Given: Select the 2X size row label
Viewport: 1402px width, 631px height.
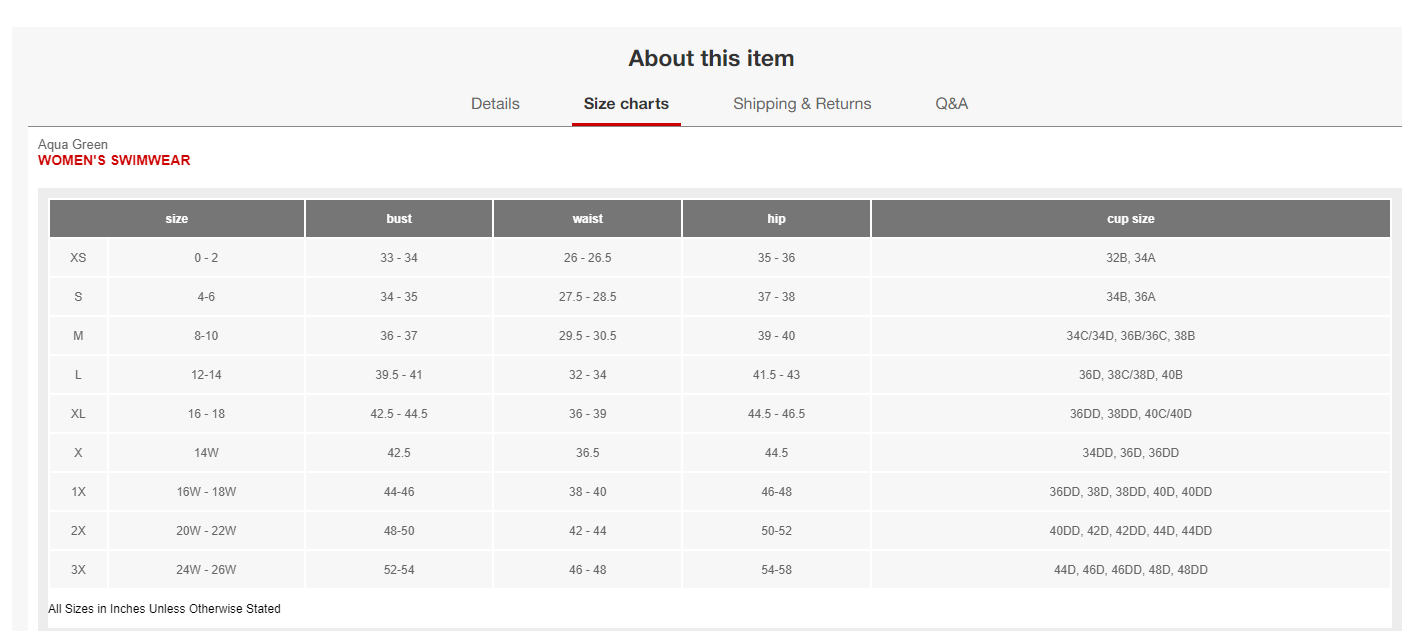Looking at the screenshot, I should tap(78, 531).
